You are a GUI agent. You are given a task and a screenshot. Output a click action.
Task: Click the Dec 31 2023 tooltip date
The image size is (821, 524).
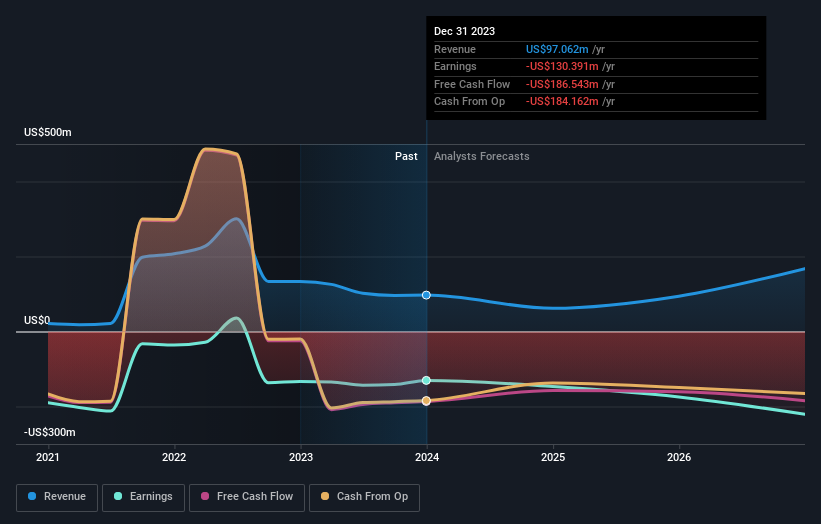(464, 31)
